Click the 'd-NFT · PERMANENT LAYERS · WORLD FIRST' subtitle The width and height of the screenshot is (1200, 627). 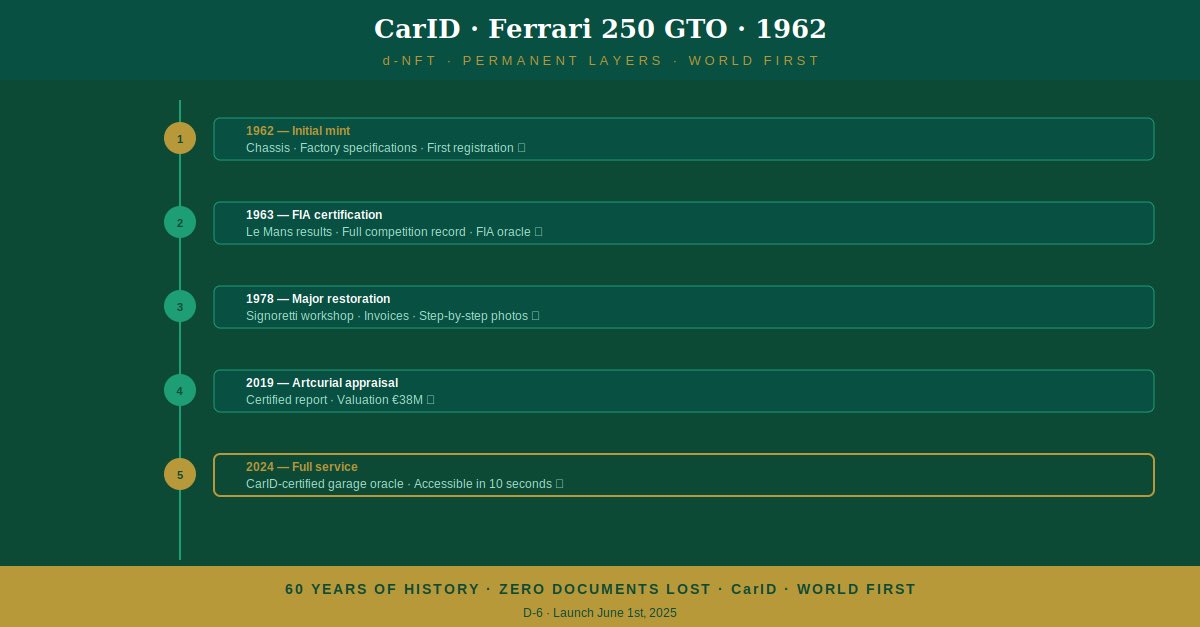click(x=601, y=61)
